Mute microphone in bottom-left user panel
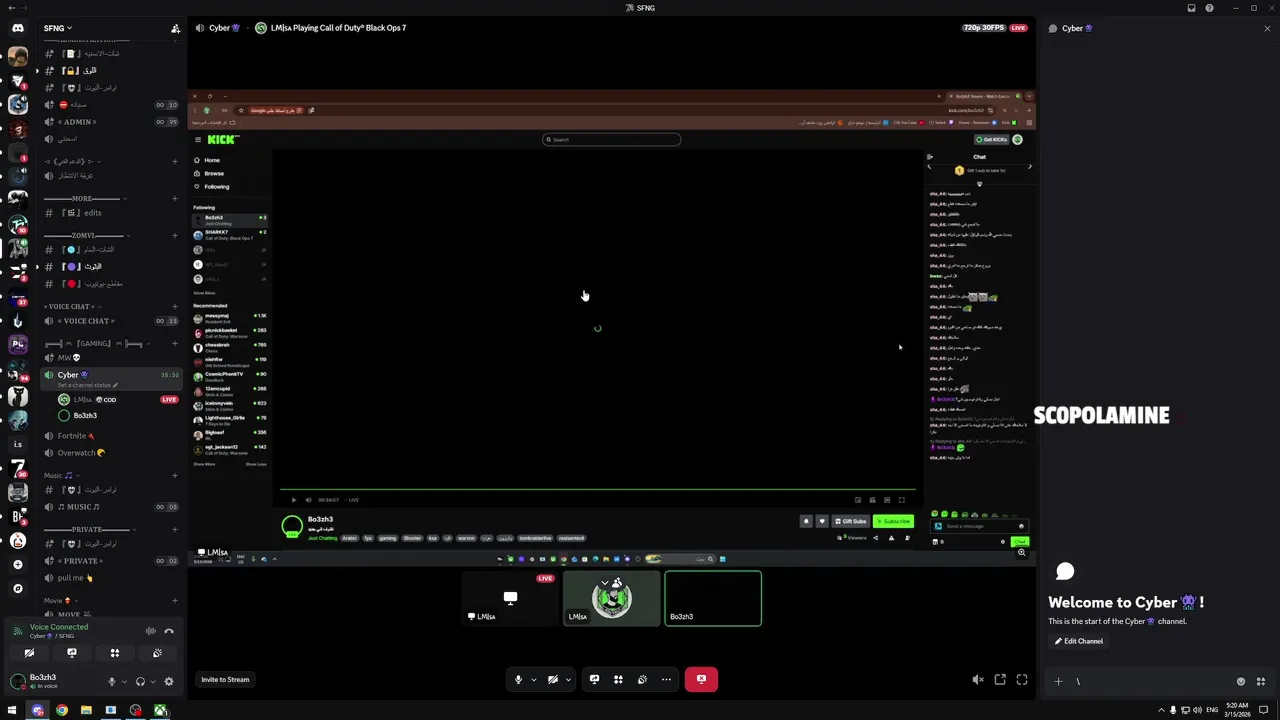 pyautogui.click(x=111, y=681)
